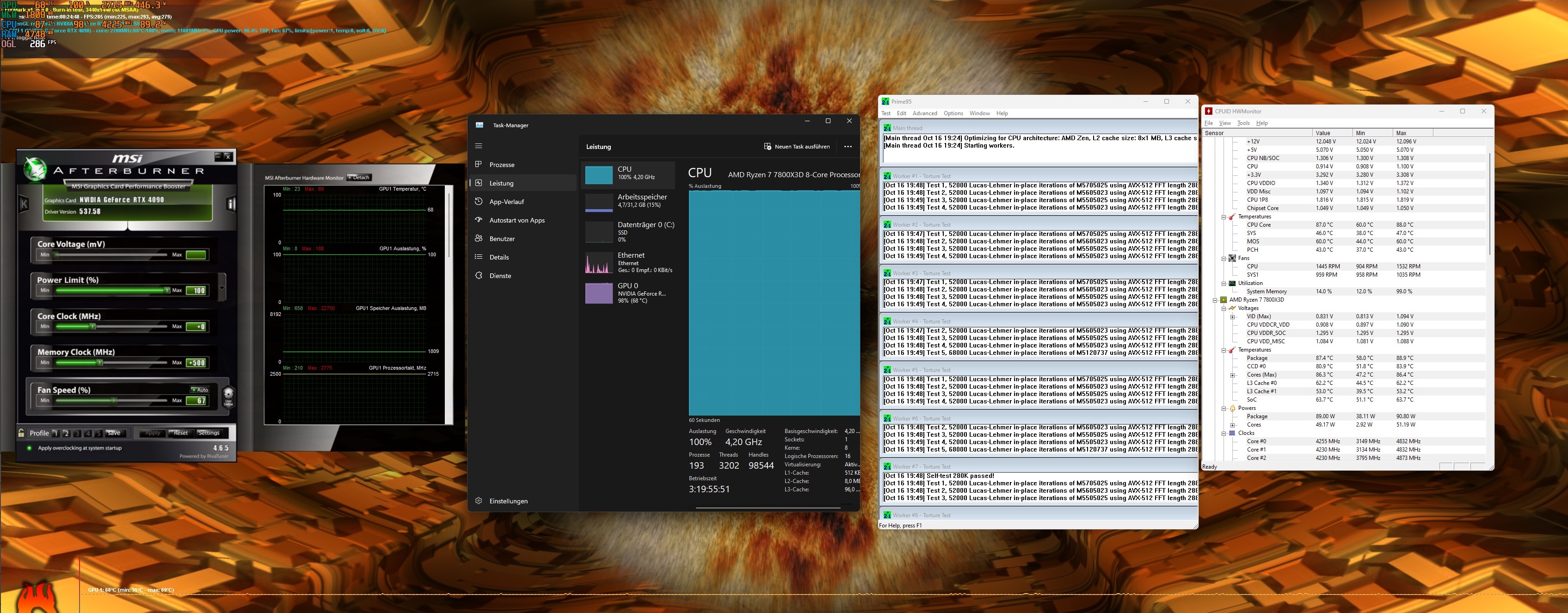Open Task Manager Einstellungen gear
The image size is (1568, 613).
point(479,501)
